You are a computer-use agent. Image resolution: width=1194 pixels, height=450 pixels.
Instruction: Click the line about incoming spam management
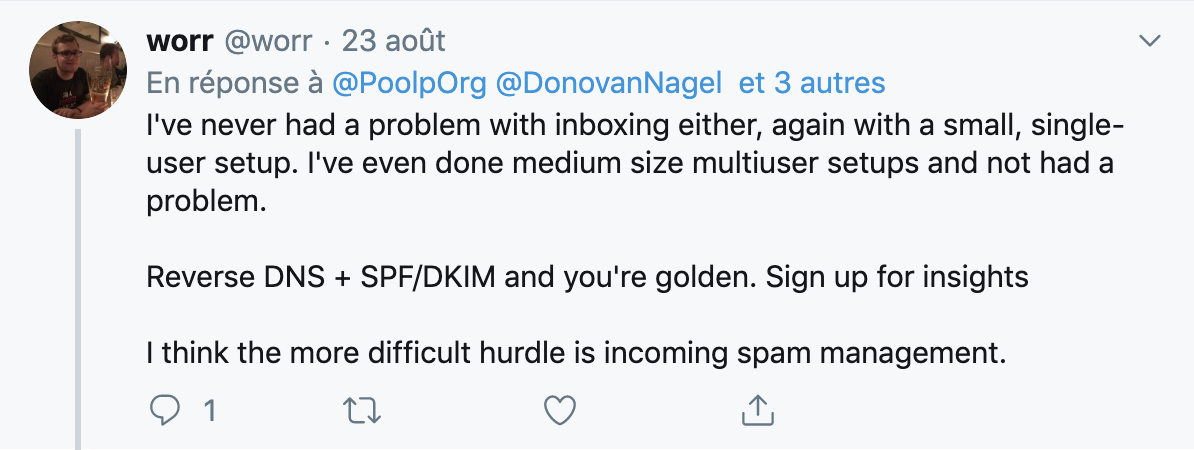click(576, 354)
